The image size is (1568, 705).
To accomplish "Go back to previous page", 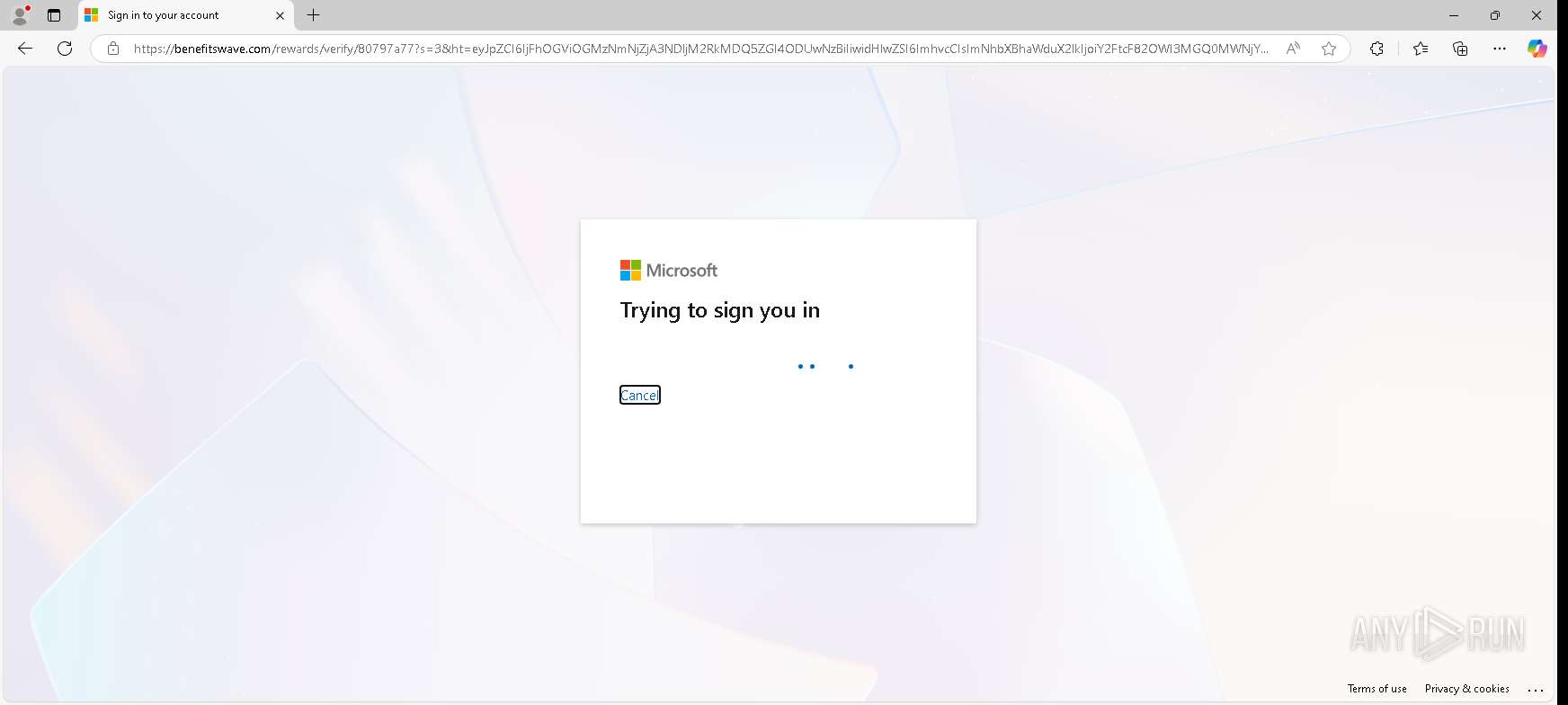I will (25, 49).
